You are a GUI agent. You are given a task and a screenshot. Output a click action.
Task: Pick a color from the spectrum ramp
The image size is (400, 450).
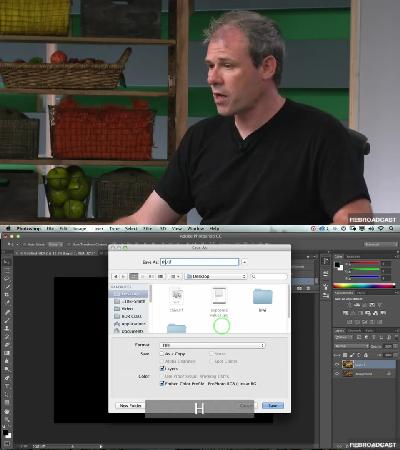click(x=364, y=286)
